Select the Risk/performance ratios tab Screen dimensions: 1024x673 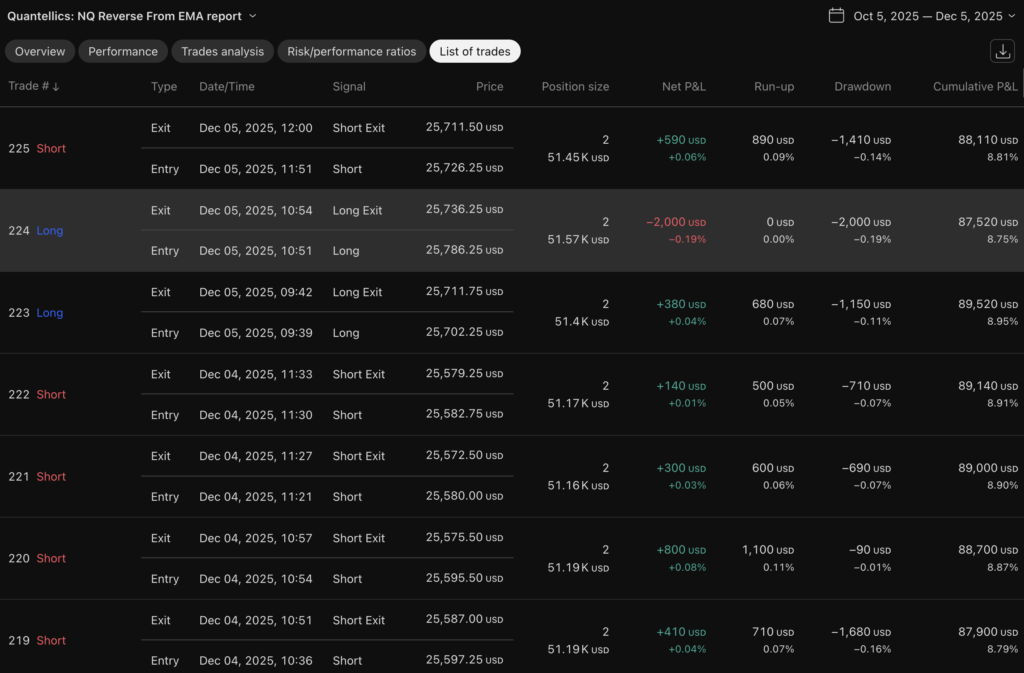[x=351, y=52]
